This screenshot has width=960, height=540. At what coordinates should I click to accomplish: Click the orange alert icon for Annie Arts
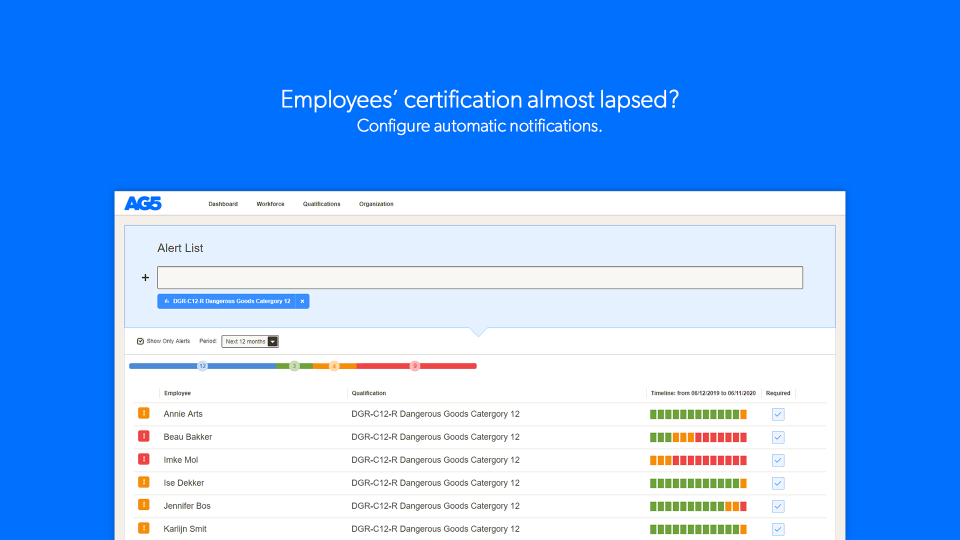pyautogui.click(x=143, y=413)
